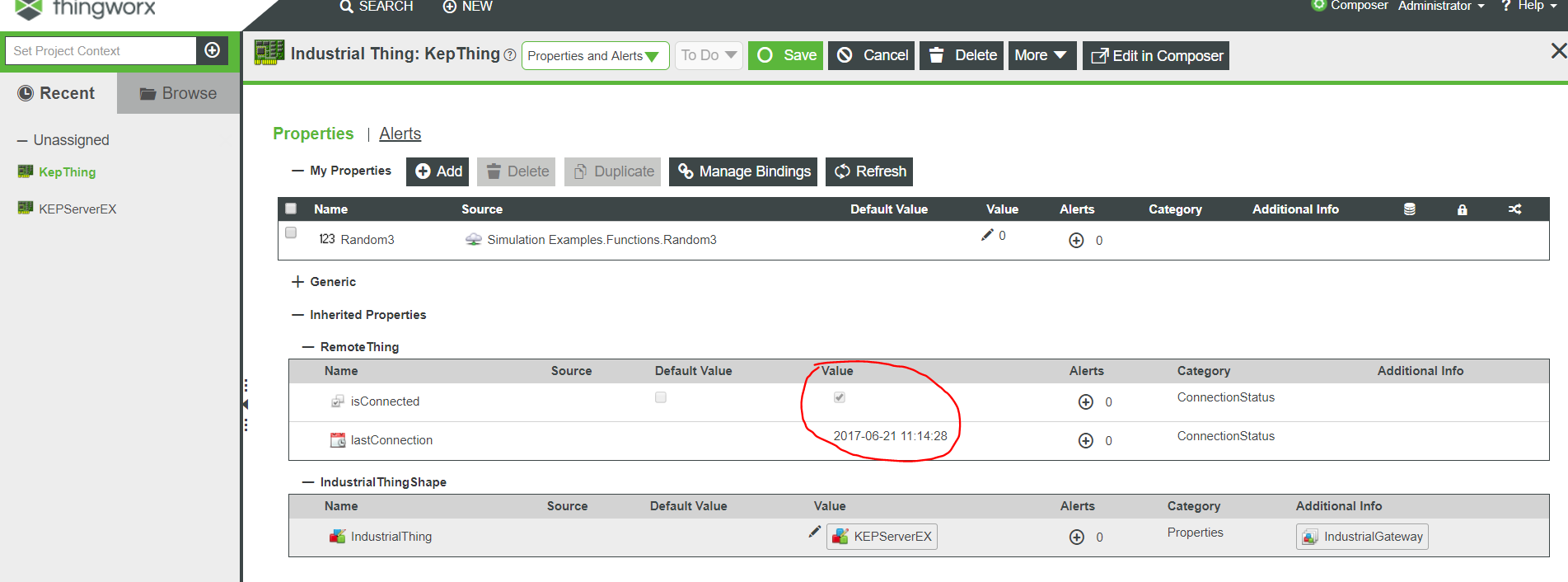Toggle isConnected default value checkbox
The height and width of the screenshot is (582, 1568).
pos(661,397)
